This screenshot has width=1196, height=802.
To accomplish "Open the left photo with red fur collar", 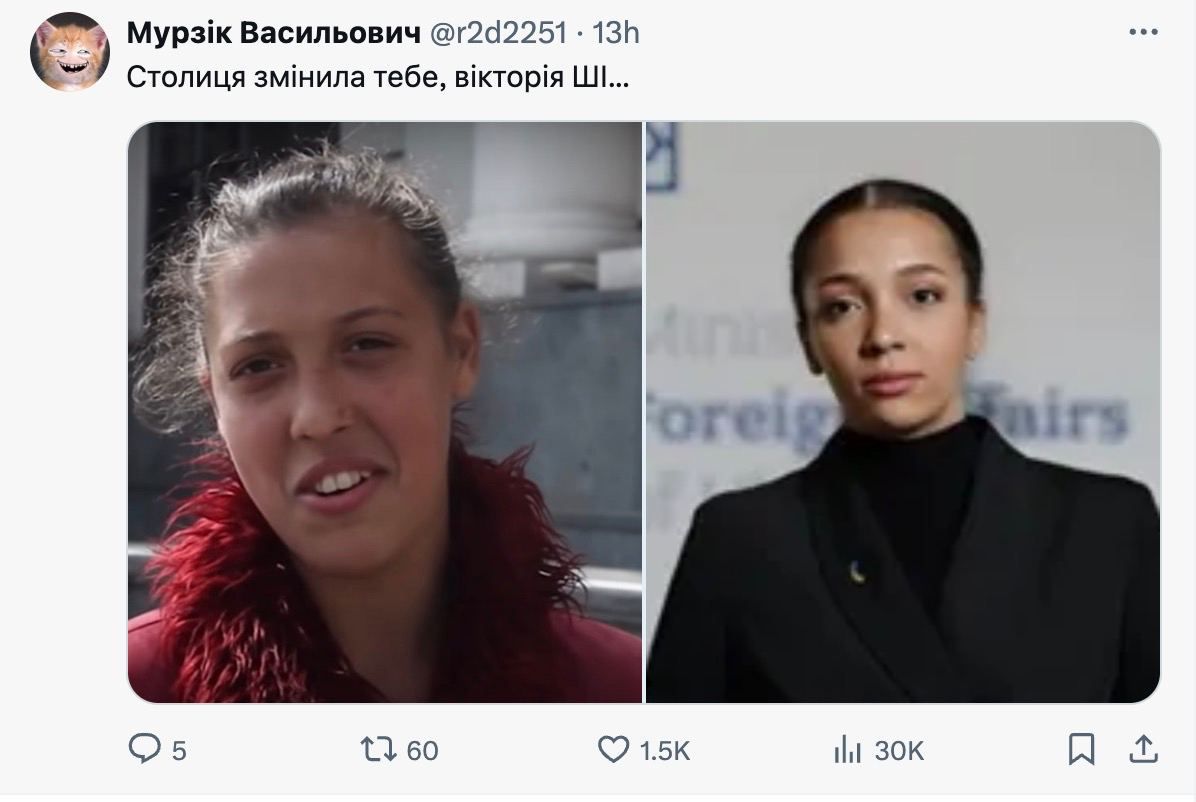I will [384, 412].
